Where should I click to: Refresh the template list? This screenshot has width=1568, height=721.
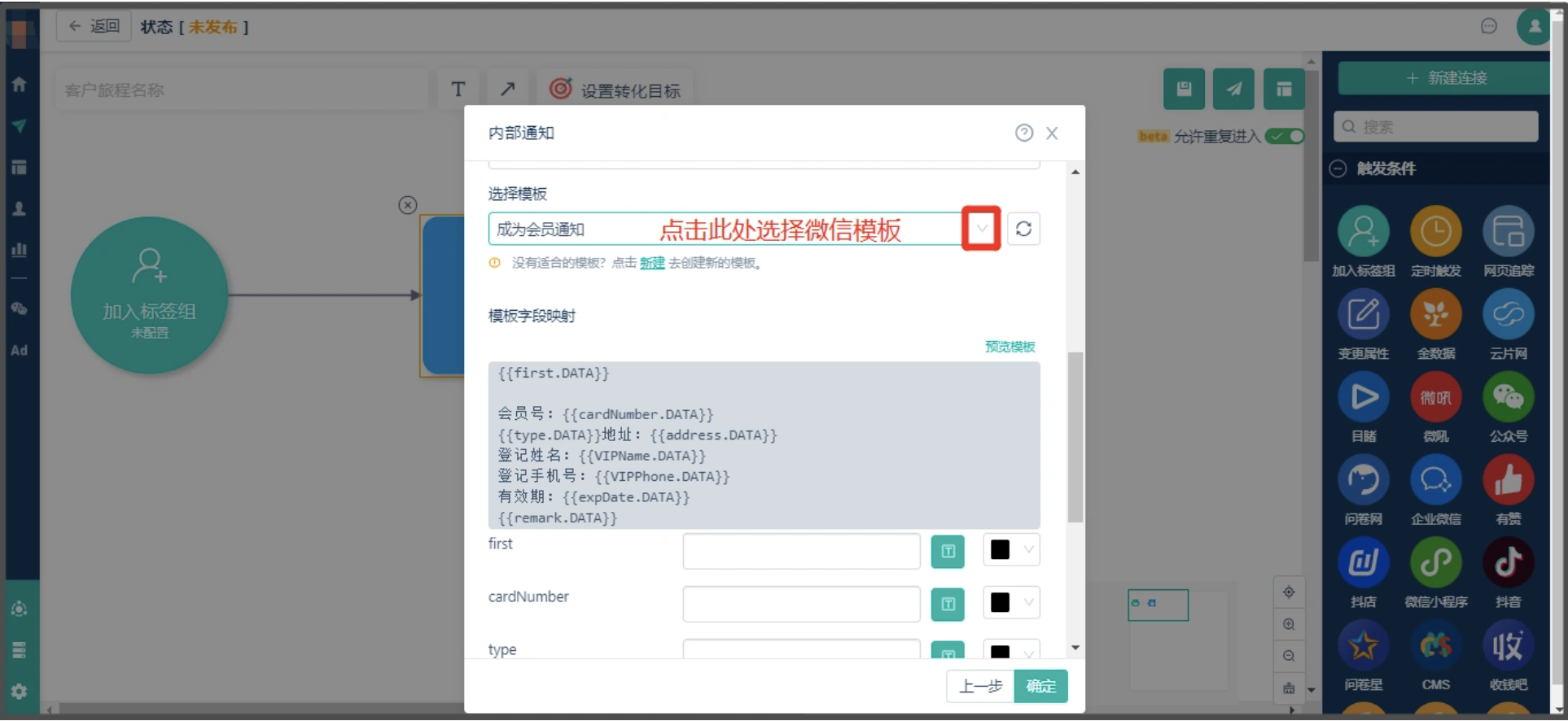(x=1023, y=229)
